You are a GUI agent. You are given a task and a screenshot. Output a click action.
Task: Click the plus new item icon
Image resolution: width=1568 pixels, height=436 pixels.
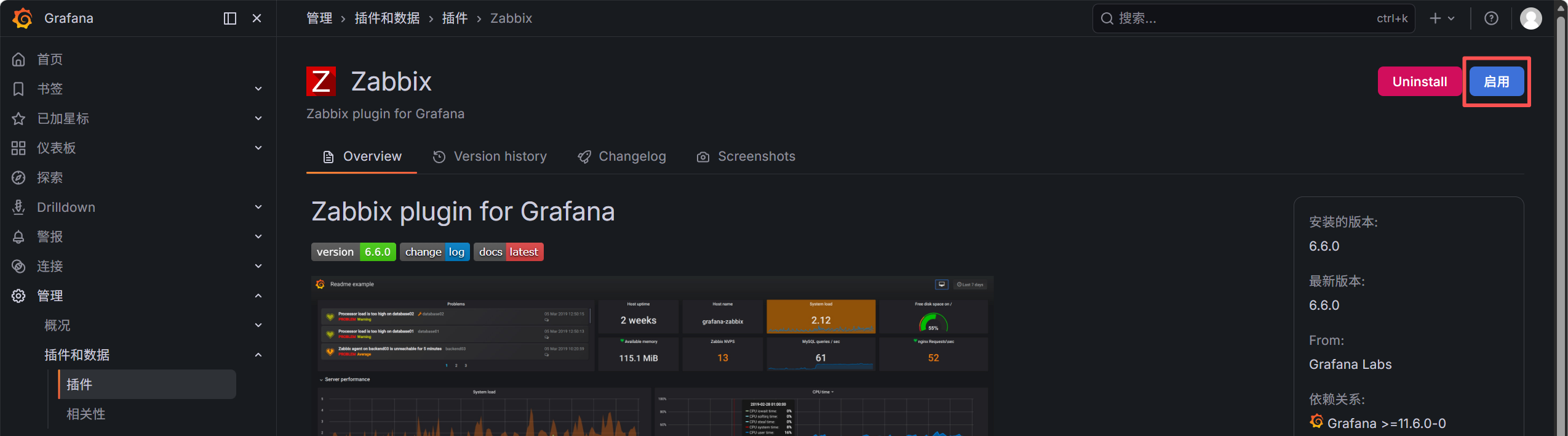point(1435,18)
